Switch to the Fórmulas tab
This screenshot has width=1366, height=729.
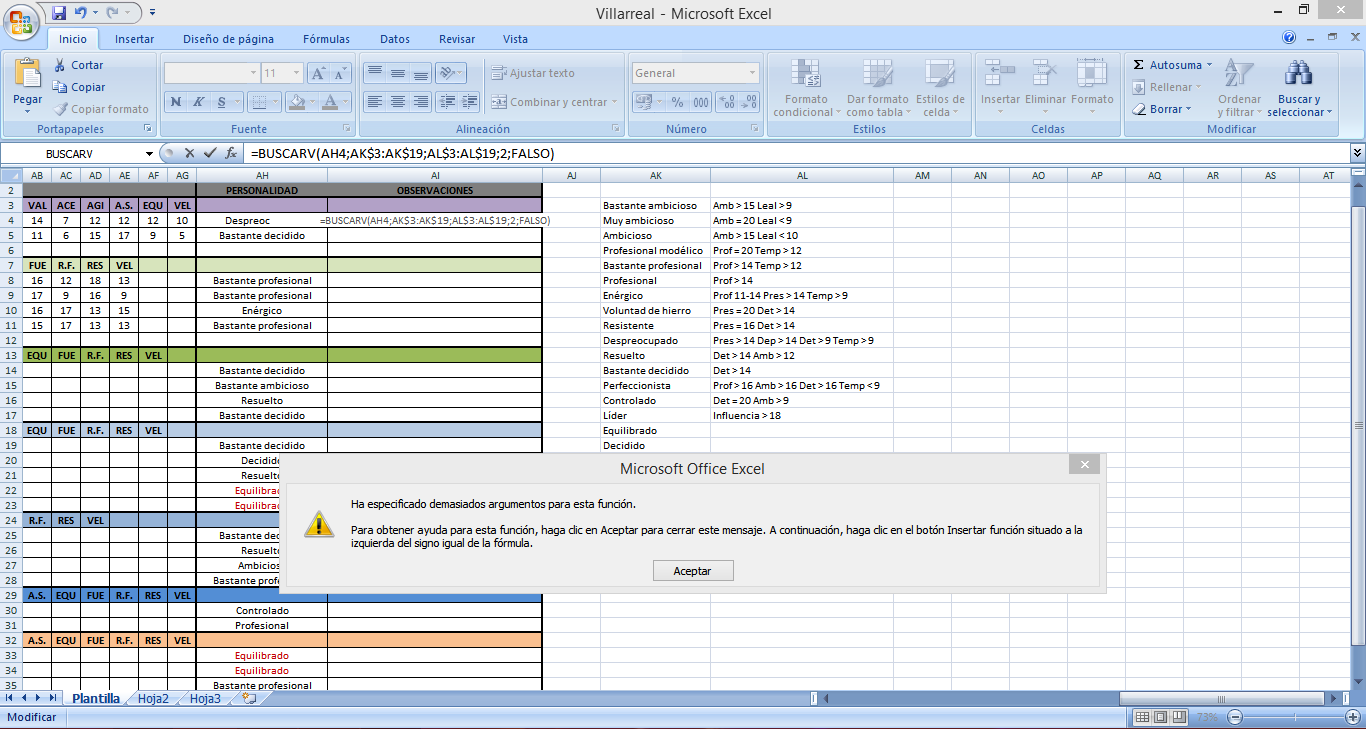(326, 39)
